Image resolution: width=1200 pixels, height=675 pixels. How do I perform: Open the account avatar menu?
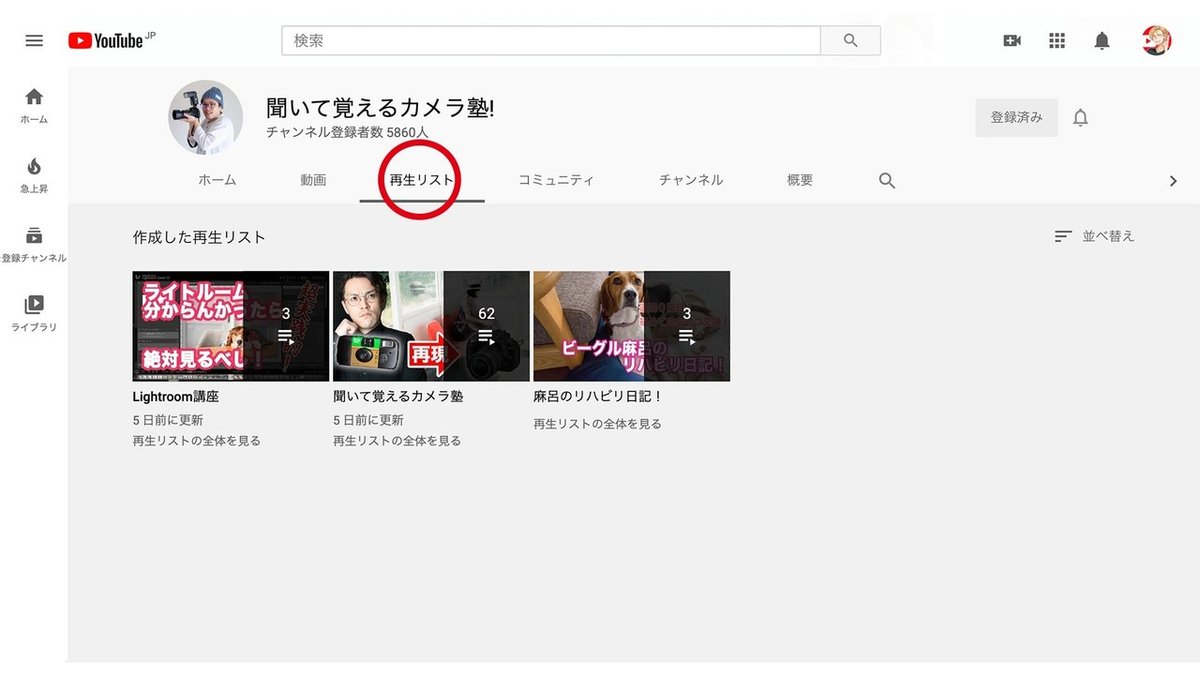[x=1157, y=41]
